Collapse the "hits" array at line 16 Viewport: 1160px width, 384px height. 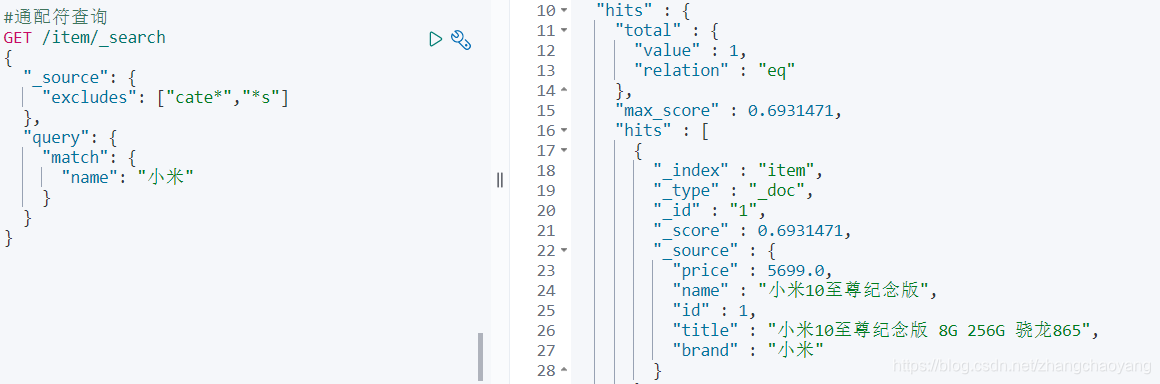click(564, 131)
